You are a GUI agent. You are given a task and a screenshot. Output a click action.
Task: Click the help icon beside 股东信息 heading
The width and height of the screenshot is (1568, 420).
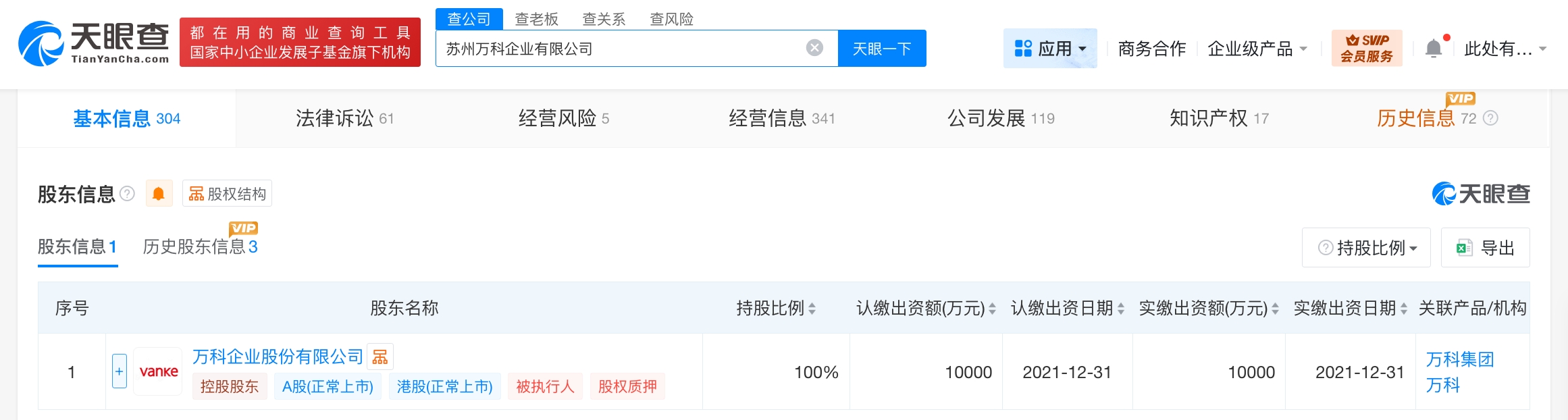coord(127,194)
